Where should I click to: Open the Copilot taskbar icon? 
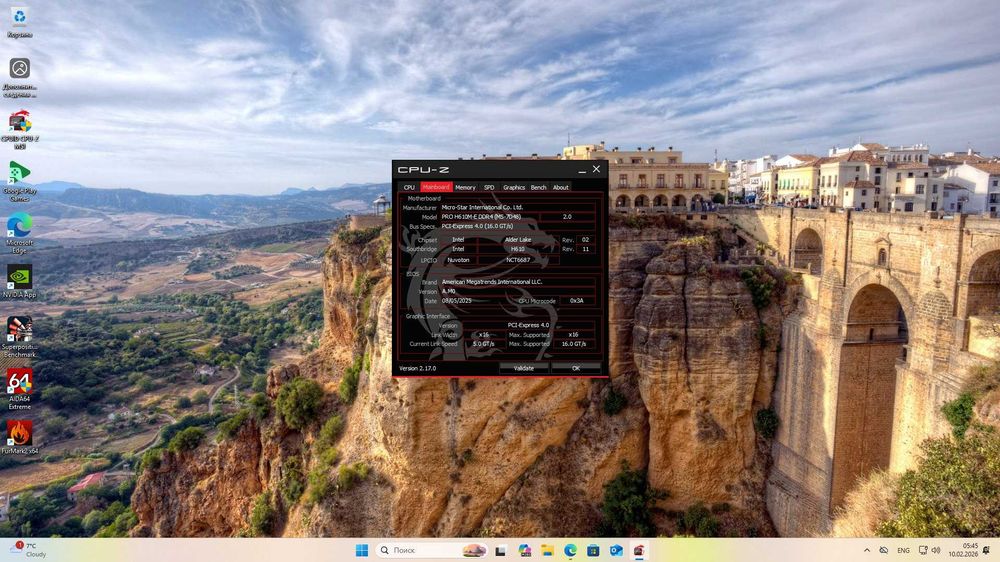click(524, 550)
